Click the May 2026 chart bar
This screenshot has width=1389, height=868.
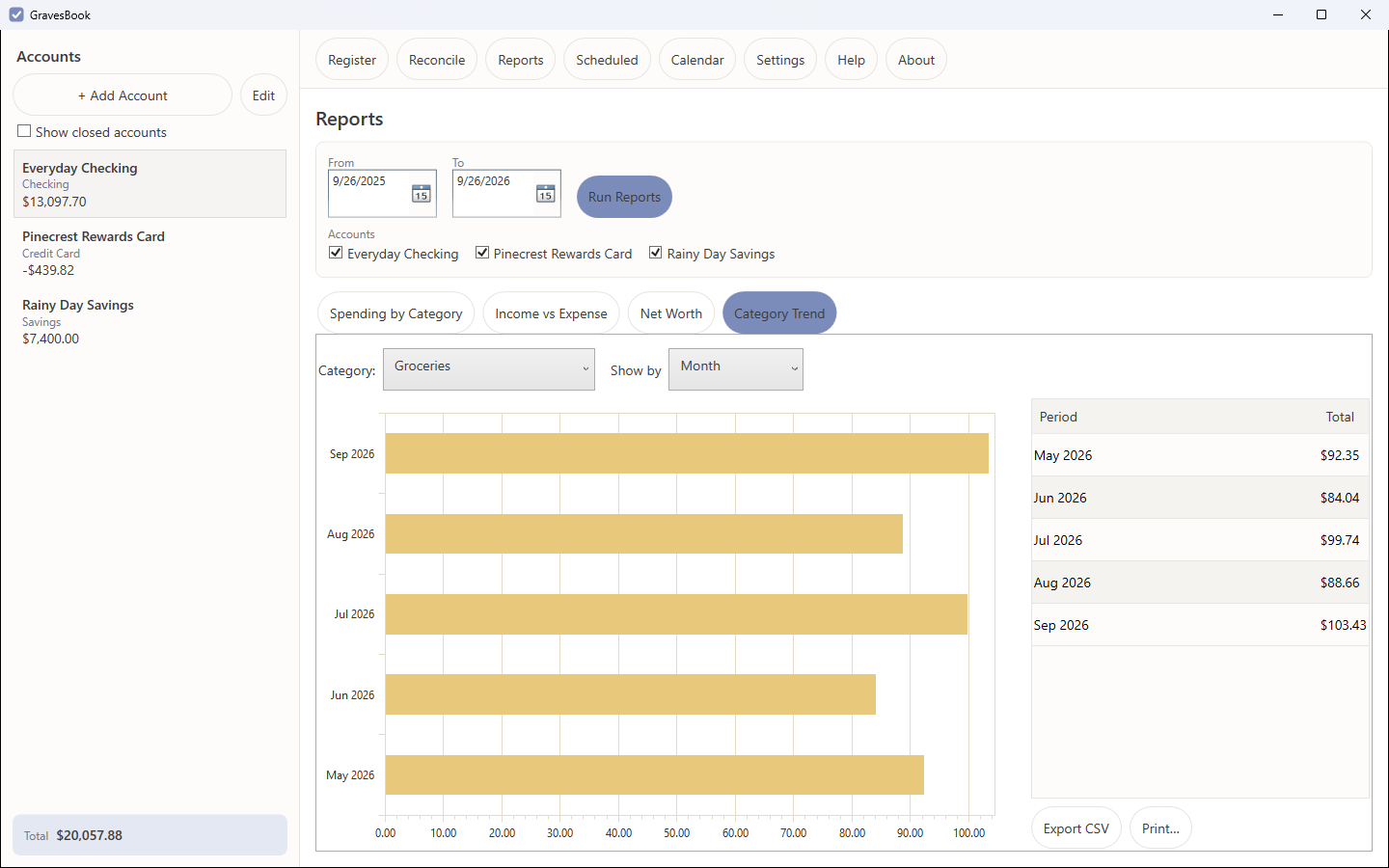pos(655,774)
